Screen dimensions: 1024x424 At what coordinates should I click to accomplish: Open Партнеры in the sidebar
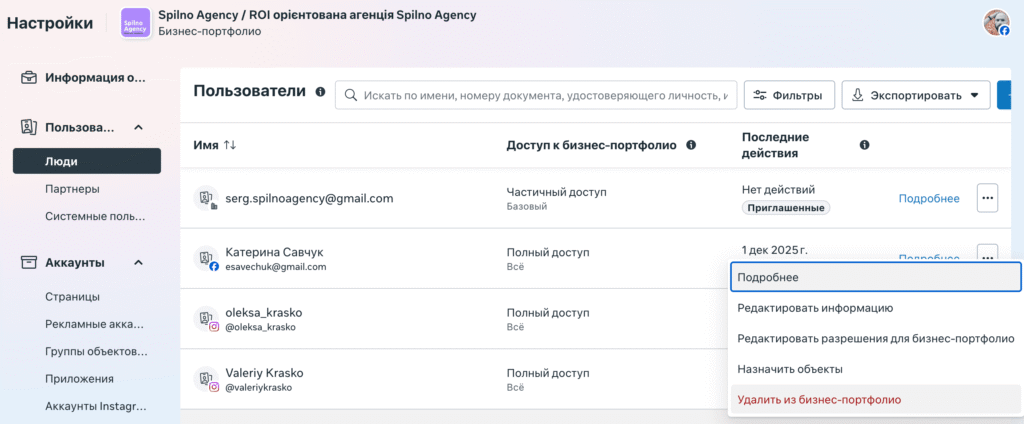click(x=72, y=189)
